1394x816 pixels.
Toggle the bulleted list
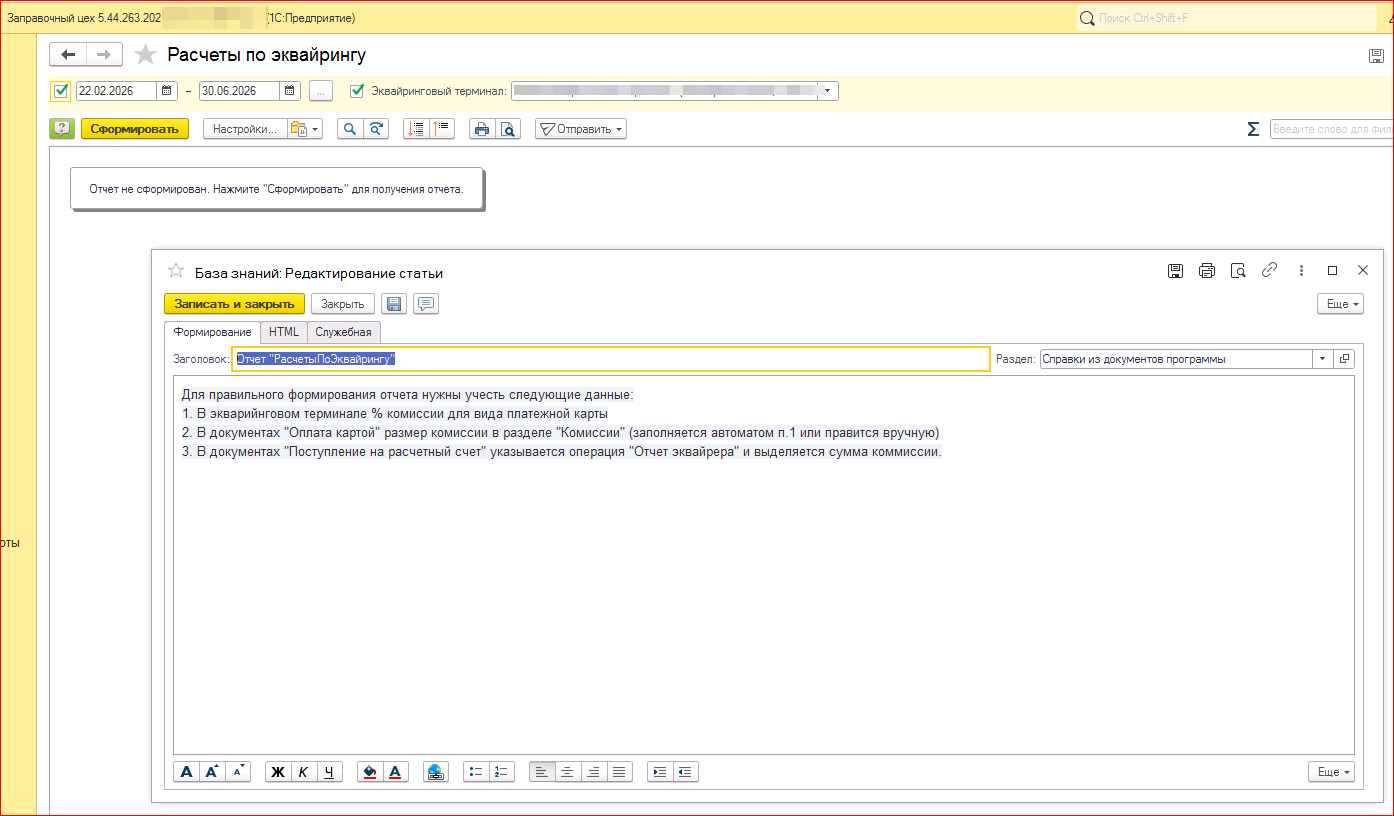click(x=477, y=772)
